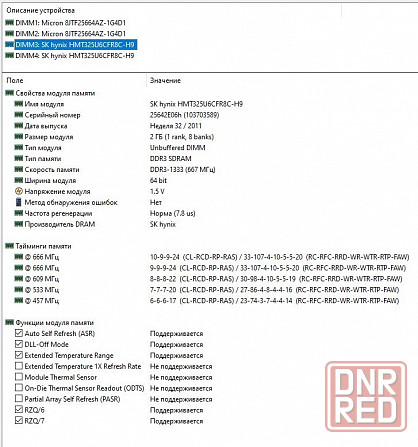Click memory icon beside DIMM2
Viewport: 418px width, 447px height.
coord(10,33)
